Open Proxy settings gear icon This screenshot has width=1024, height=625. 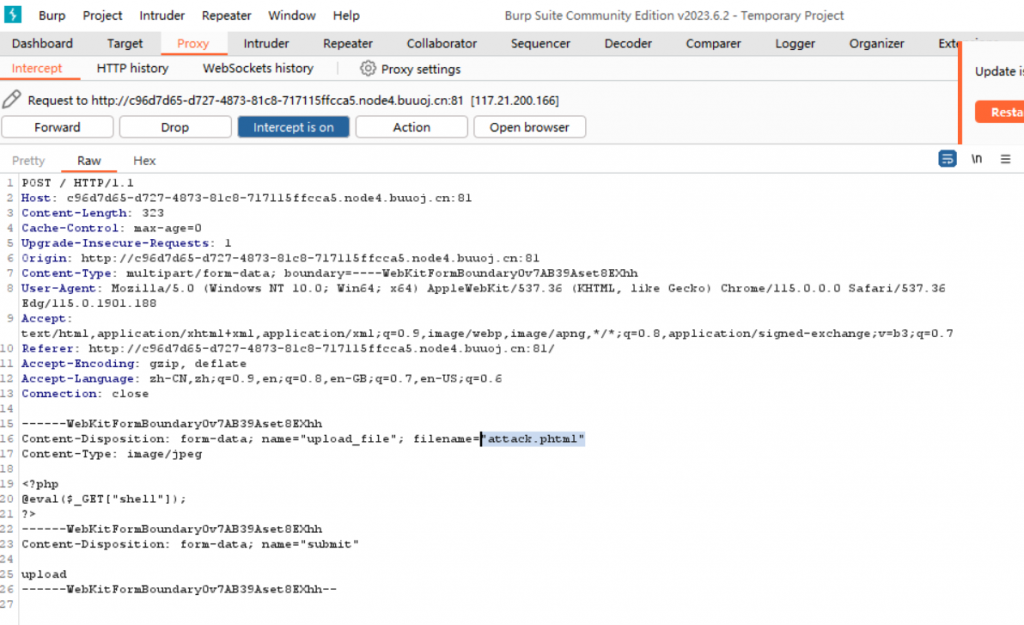(368, 69)
